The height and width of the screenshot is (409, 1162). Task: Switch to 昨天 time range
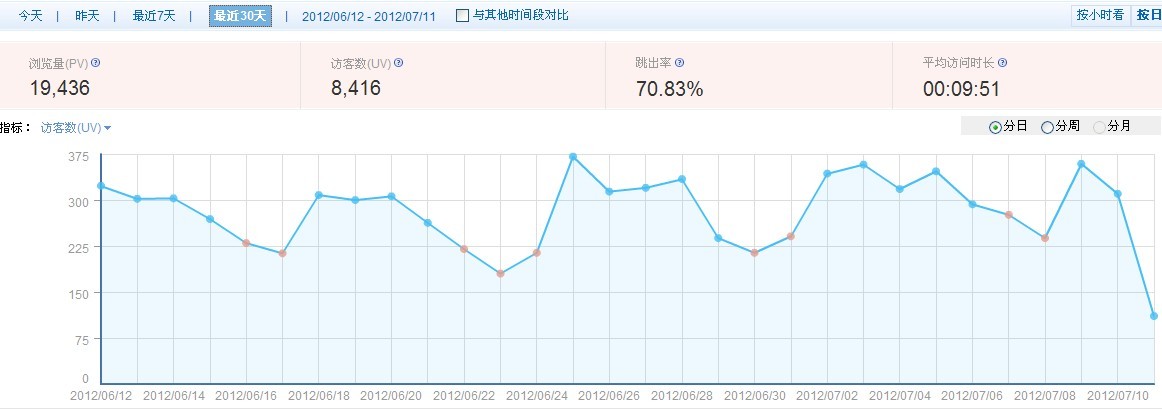[87, 16]
